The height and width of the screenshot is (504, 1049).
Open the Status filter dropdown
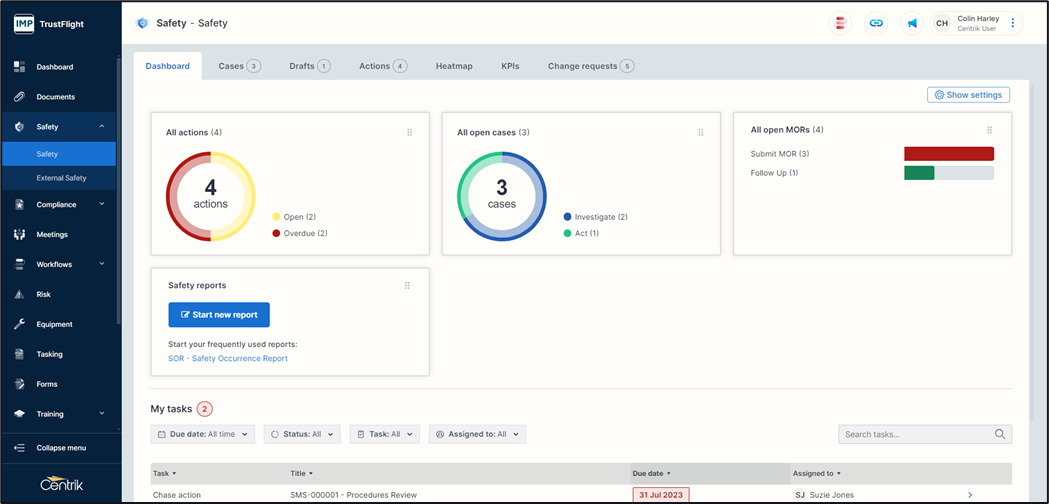point(302,434)
